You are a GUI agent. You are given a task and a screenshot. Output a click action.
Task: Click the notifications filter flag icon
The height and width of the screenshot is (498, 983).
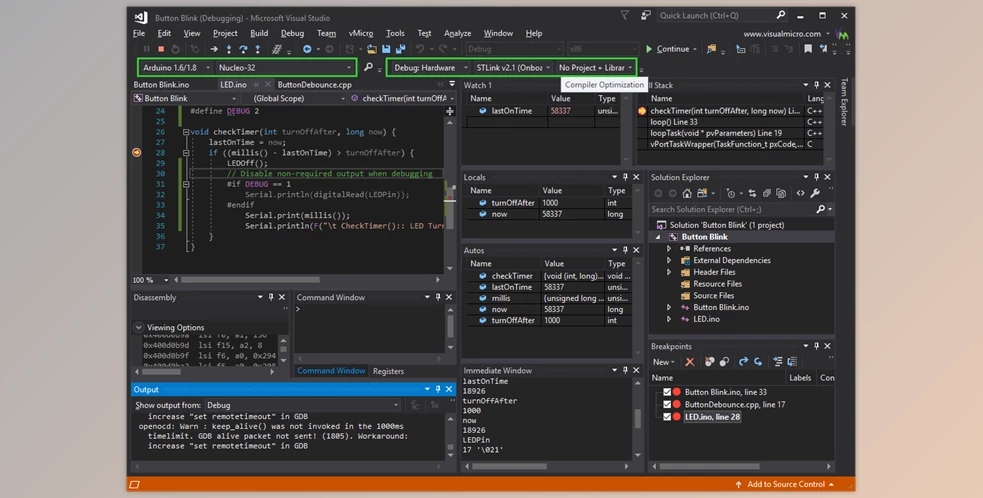[x=624, y=15]
